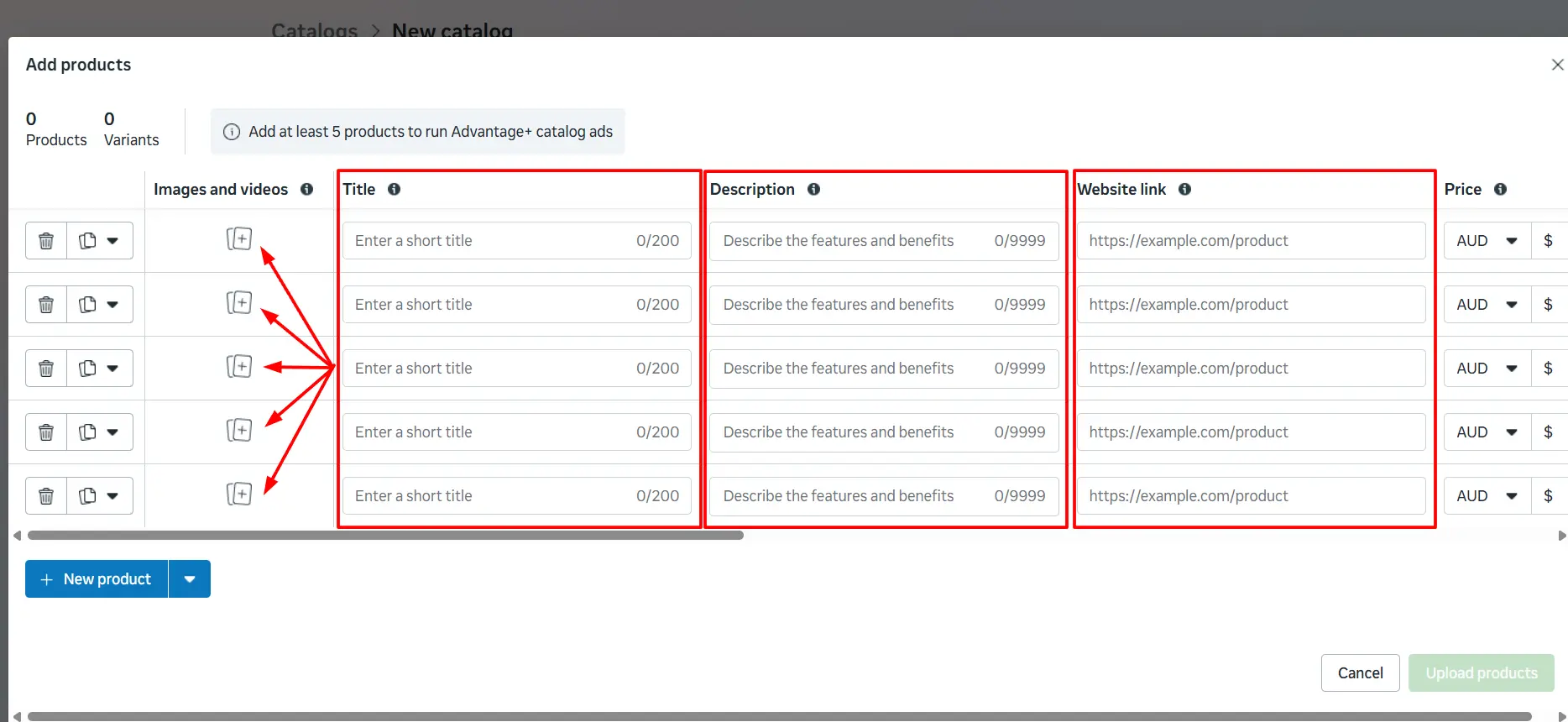Viewport: 1568px width, 722px height.
Task: Click the info icon in the Advantage+ notice
Action: [x=232, y=132]
